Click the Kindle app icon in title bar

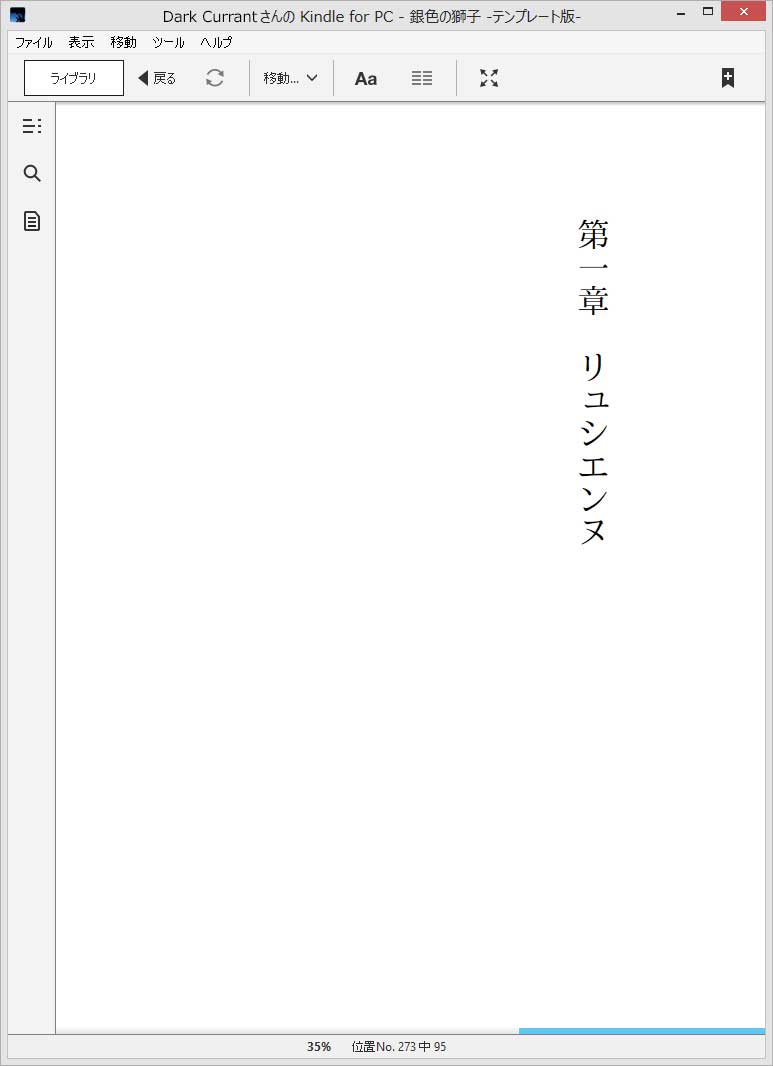[x=18, y=14]
